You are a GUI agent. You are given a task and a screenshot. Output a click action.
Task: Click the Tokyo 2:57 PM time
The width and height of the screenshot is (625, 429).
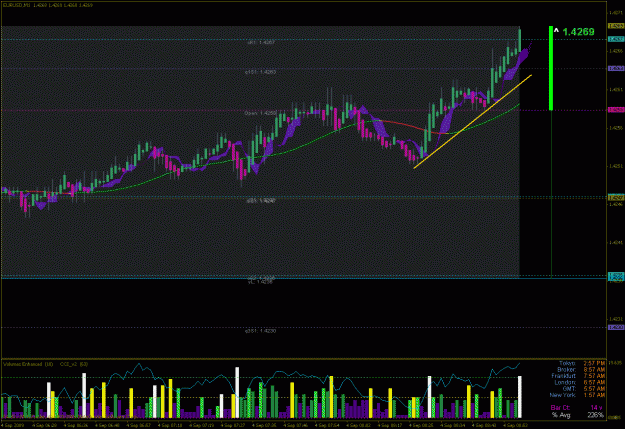[x=594, y=364]
